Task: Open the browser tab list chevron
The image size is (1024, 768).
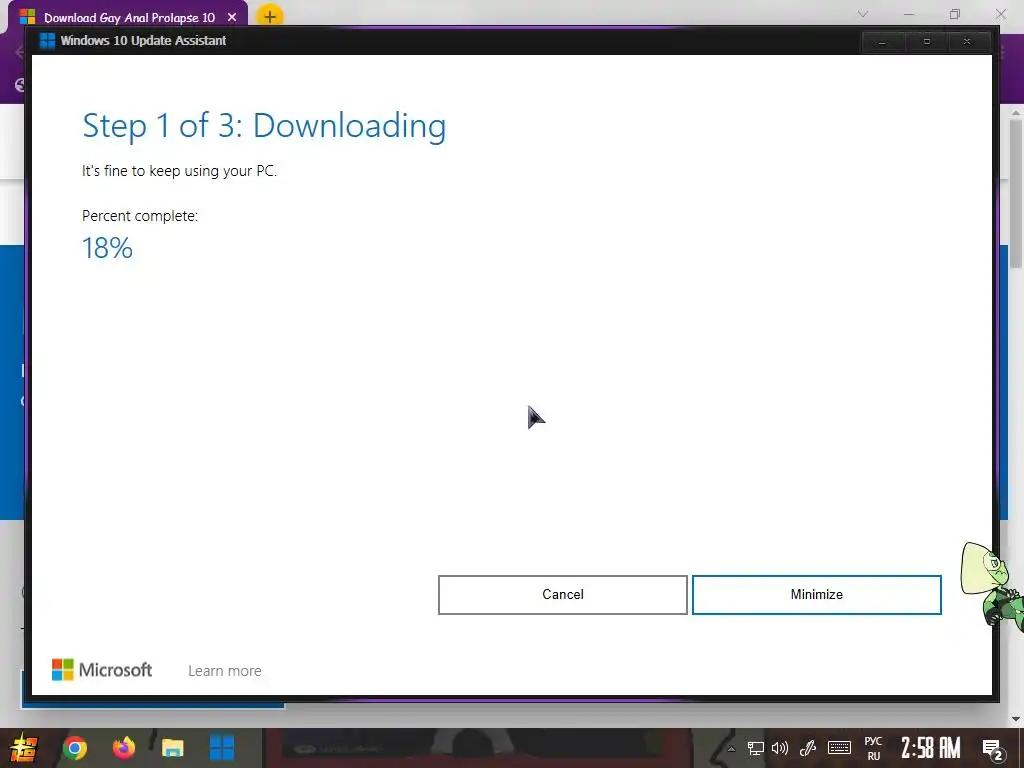Action: tap(863, 14)
